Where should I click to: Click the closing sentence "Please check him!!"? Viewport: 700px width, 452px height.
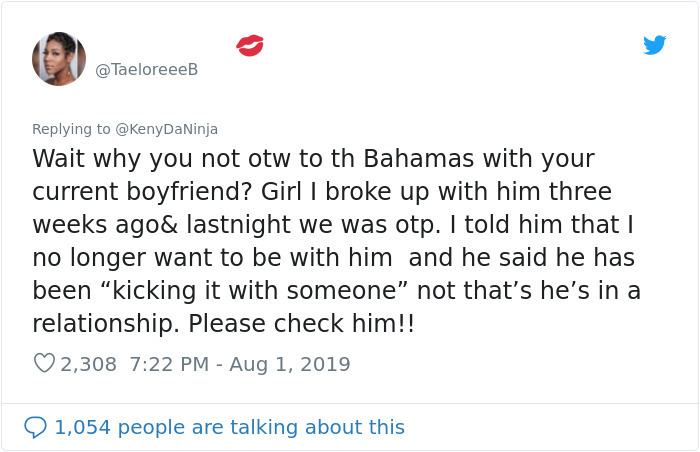click(301, 323)
